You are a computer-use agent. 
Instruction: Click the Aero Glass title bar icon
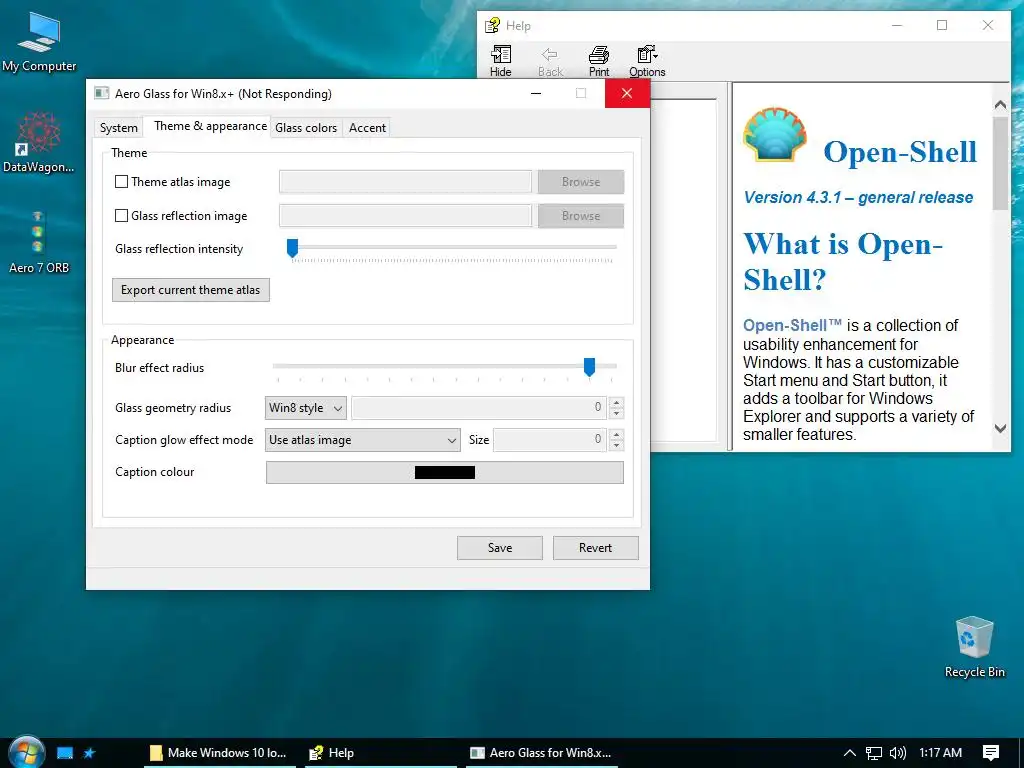click(101, 93)
